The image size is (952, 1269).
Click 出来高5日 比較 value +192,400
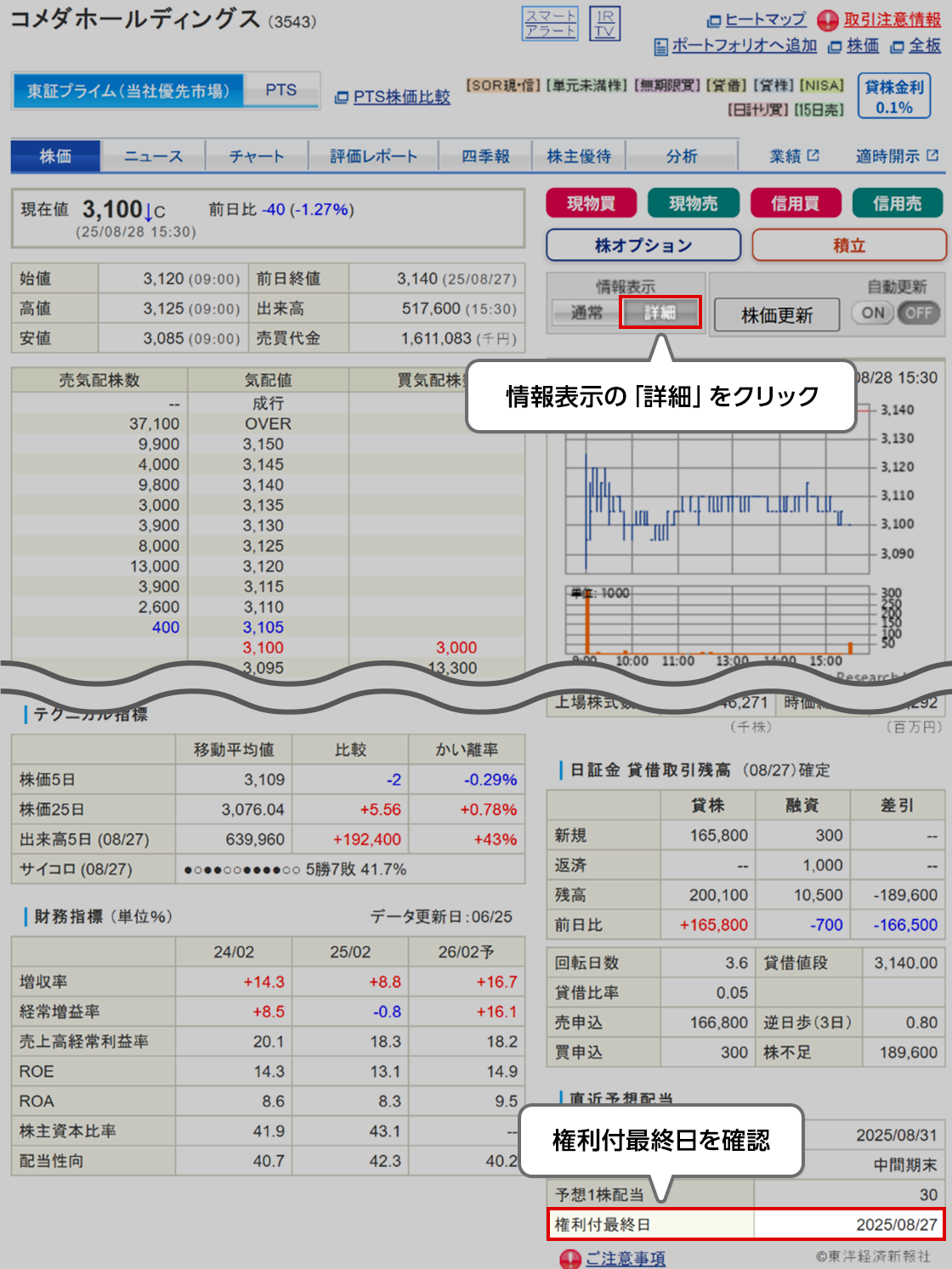click(367, 839)
